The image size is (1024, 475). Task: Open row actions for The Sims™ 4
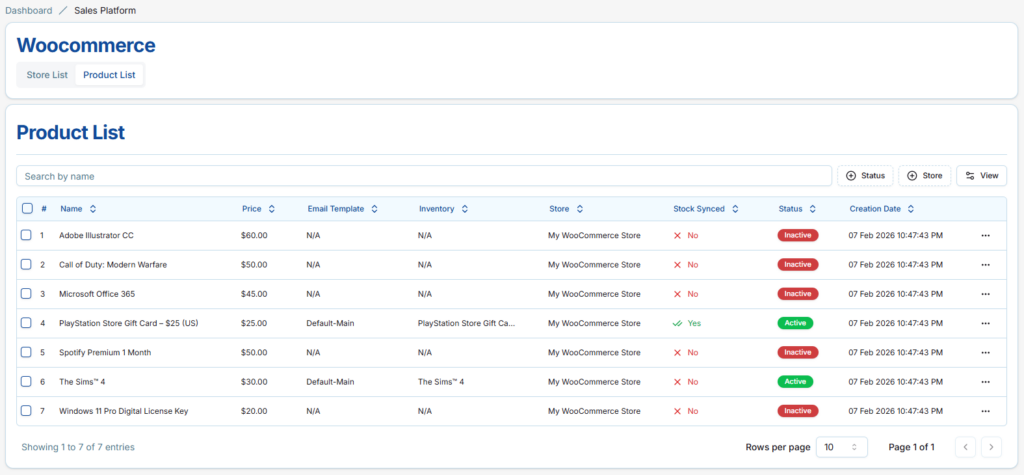(985, 382)
